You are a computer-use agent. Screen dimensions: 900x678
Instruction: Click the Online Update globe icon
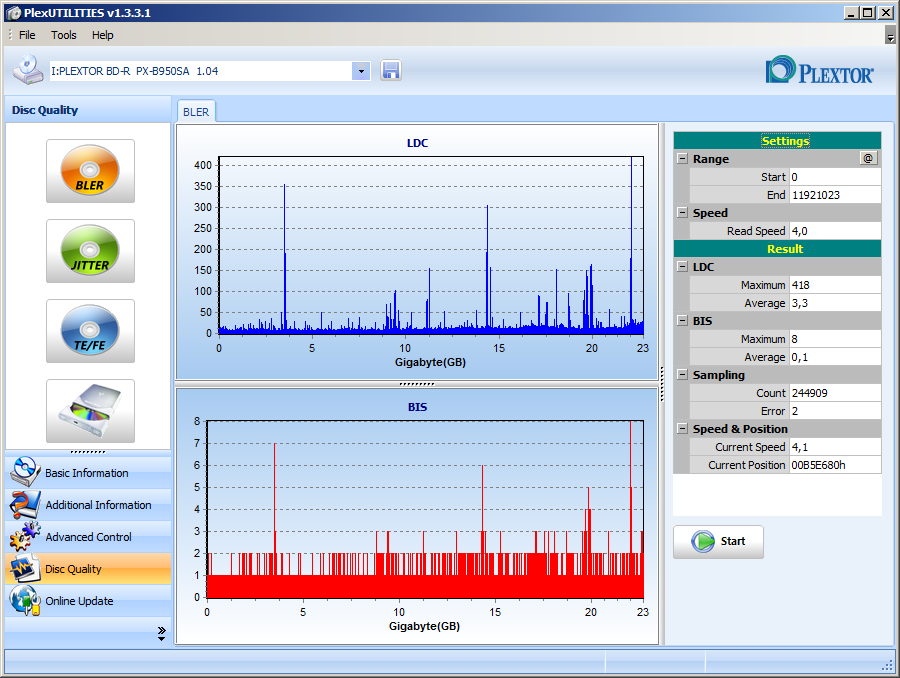coord(25,600)
